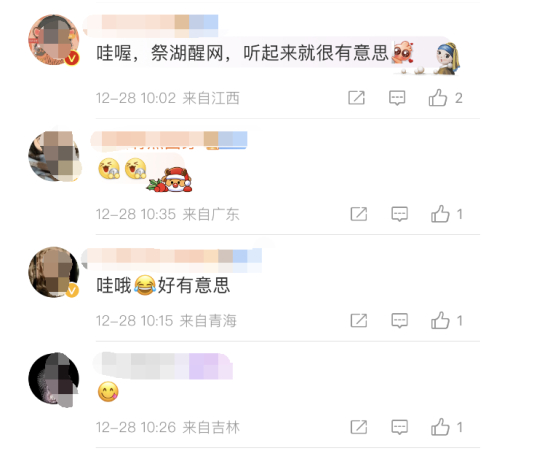
Task: Like the comment from 江西
Action: 437,97
